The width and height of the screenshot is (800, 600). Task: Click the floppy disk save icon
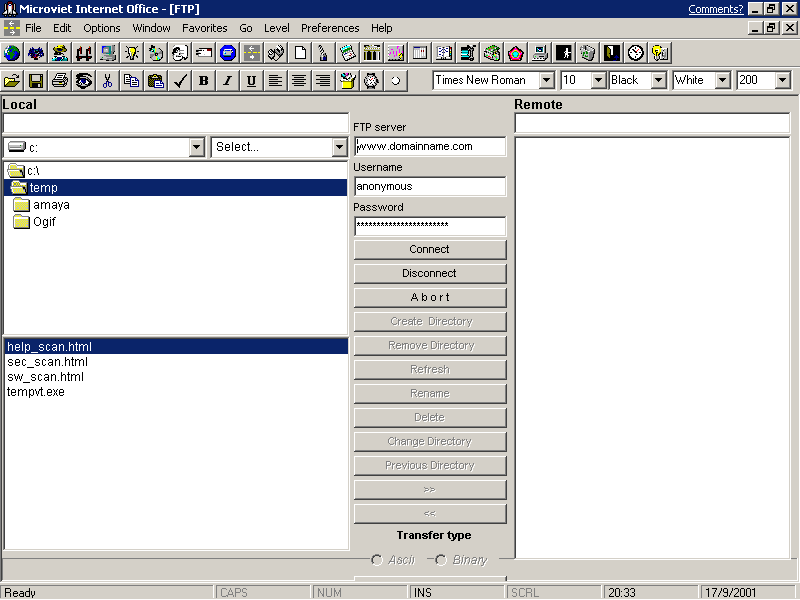click(x=36, y=81)
